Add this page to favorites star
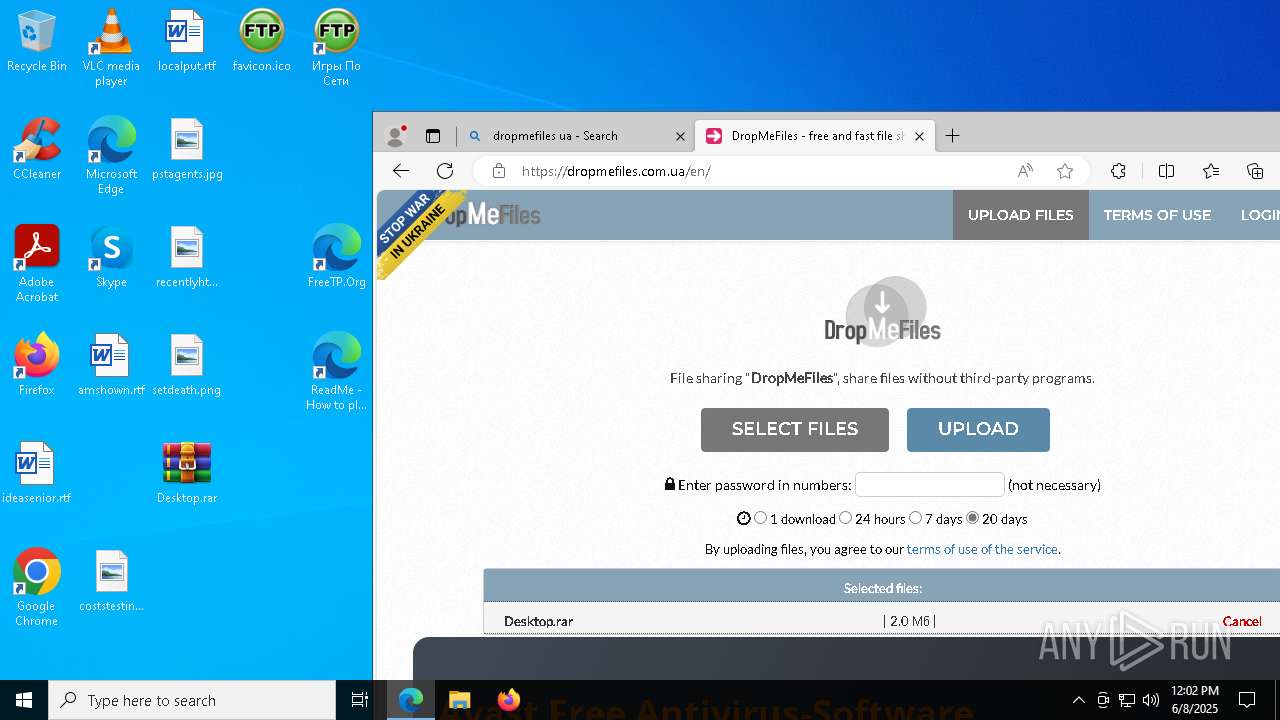Image resolution: width=1280 pixels, height=720 pixels. click(1065, 171)
